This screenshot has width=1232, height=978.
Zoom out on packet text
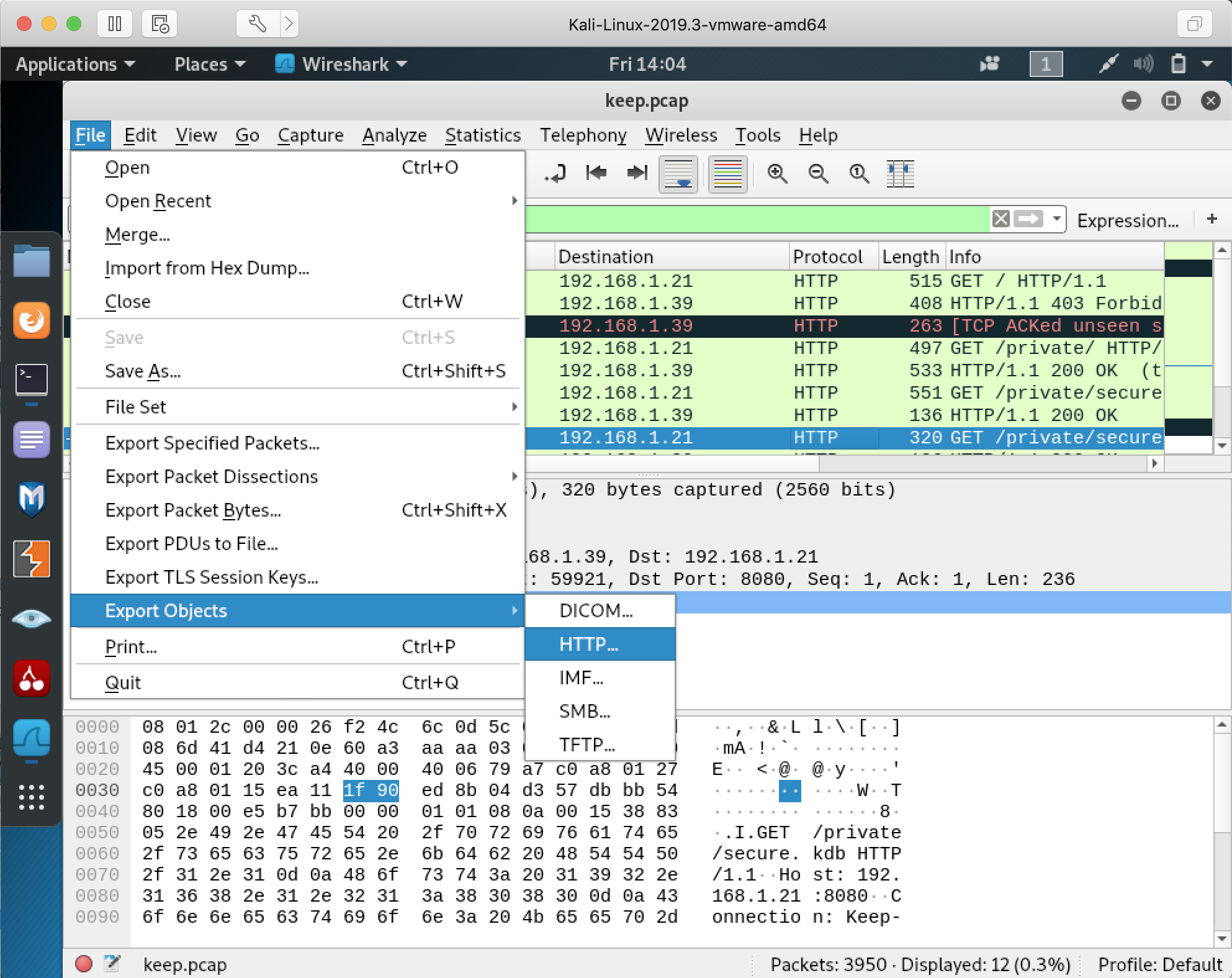point(819,174)
